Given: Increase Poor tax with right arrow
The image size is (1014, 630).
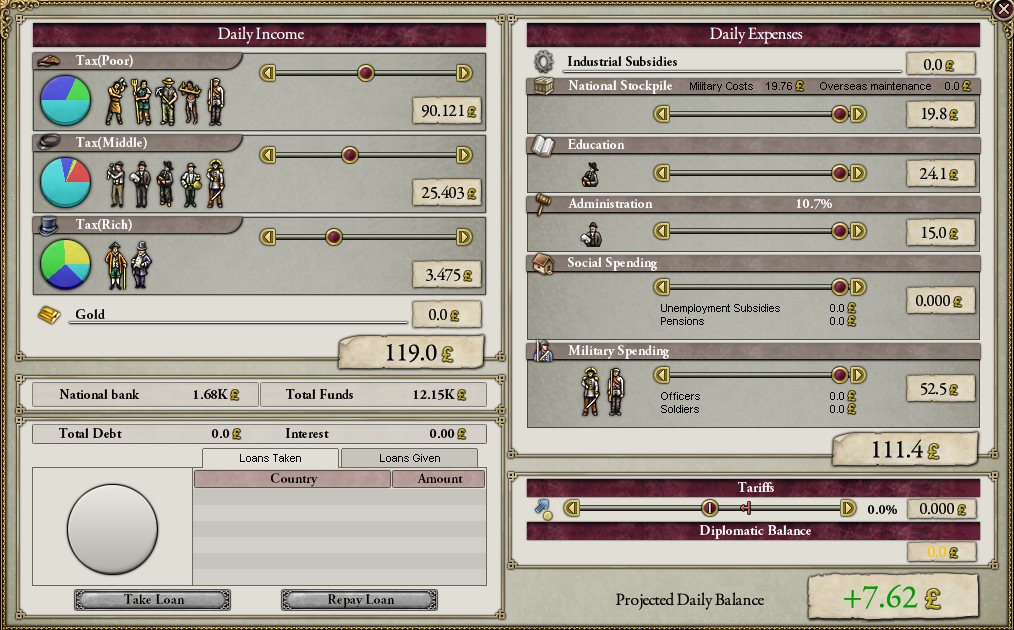Looking at the screenshot, I should coord(464,73).
